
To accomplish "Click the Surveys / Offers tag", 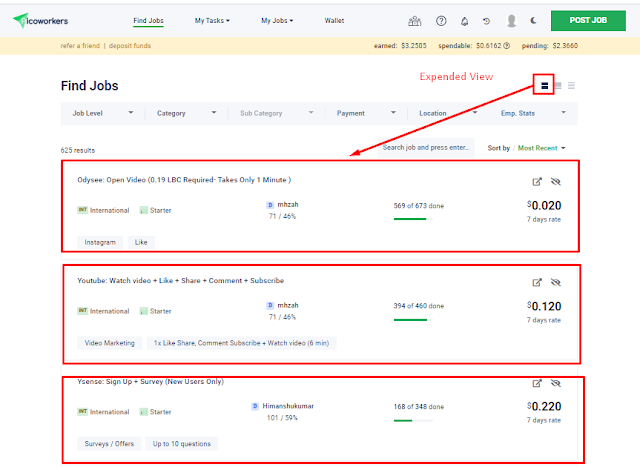I will [109, 444].
